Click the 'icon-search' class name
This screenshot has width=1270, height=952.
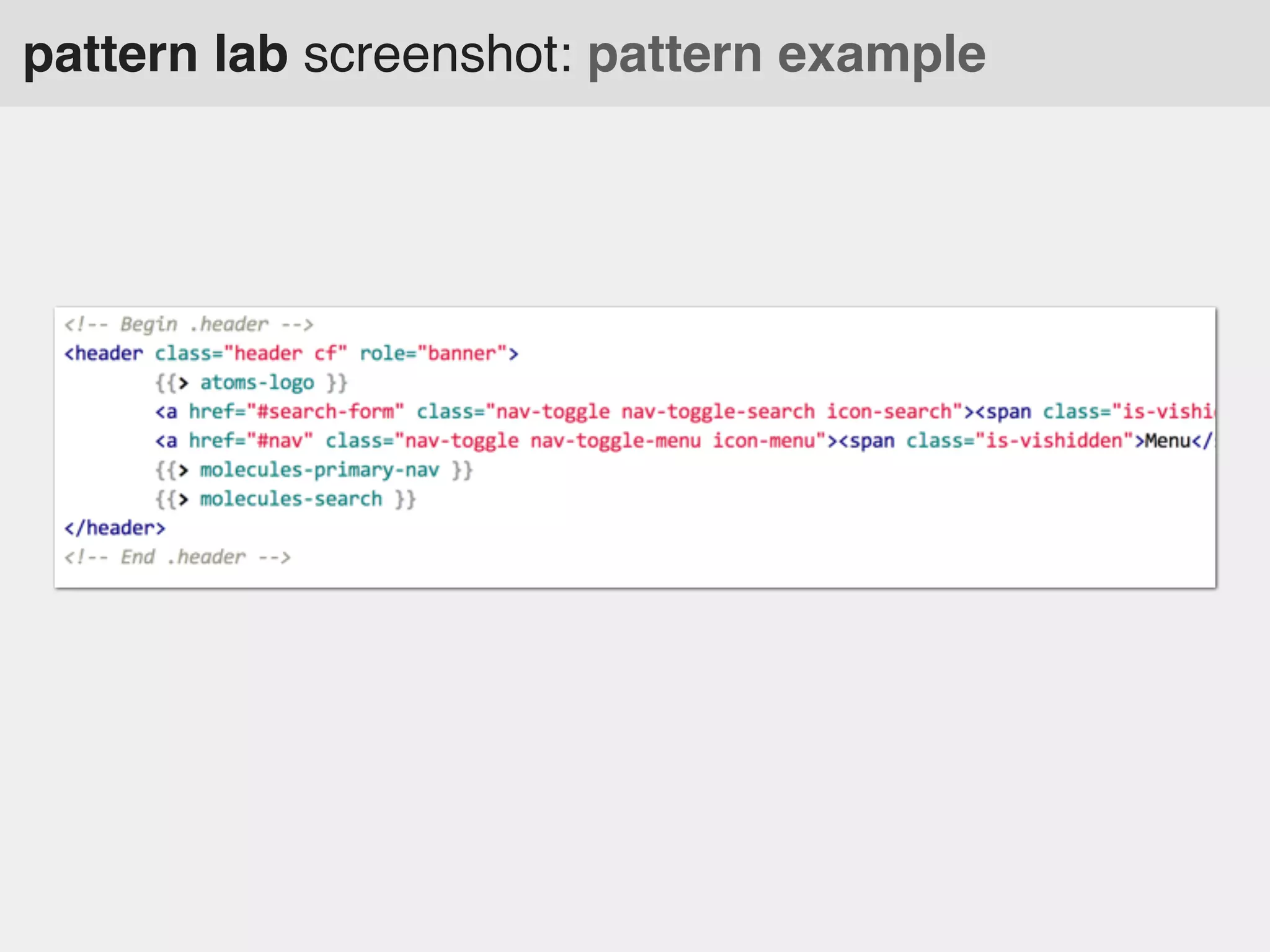[889, 412]
